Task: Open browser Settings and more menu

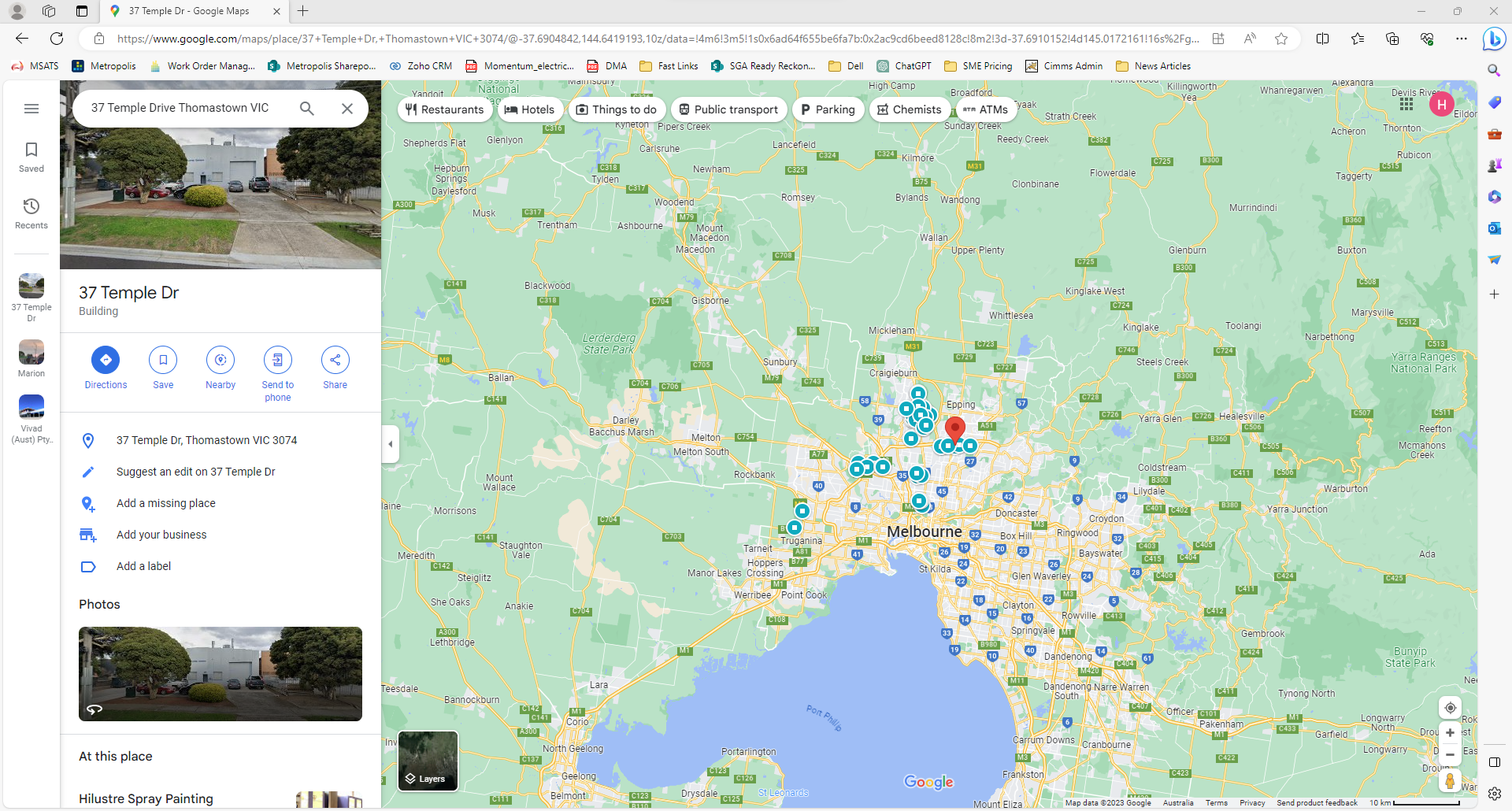Action: (1462, 39)
